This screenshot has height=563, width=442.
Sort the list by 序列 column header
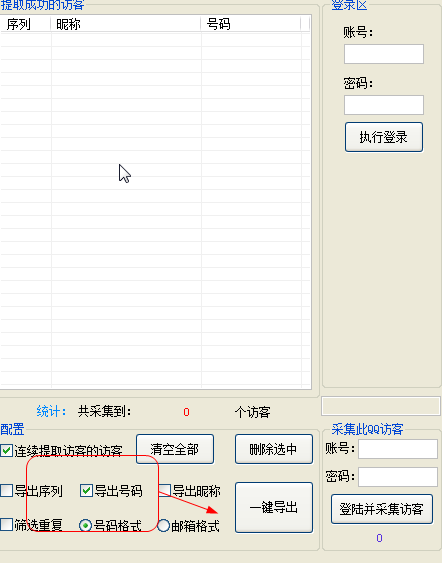coord(25,24)
